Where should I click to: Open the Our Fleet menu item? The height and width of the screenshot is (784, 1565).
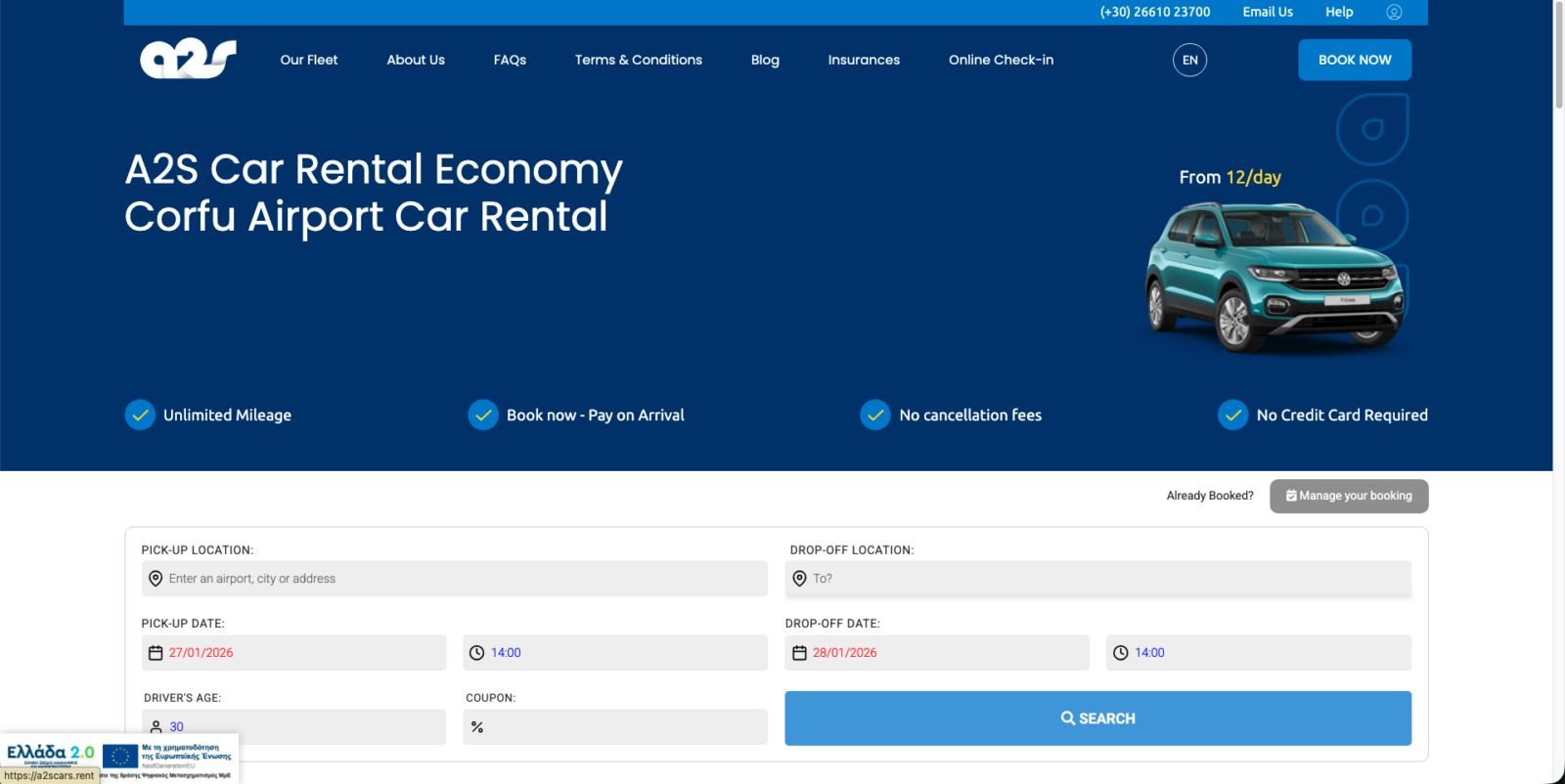(309, 60)
